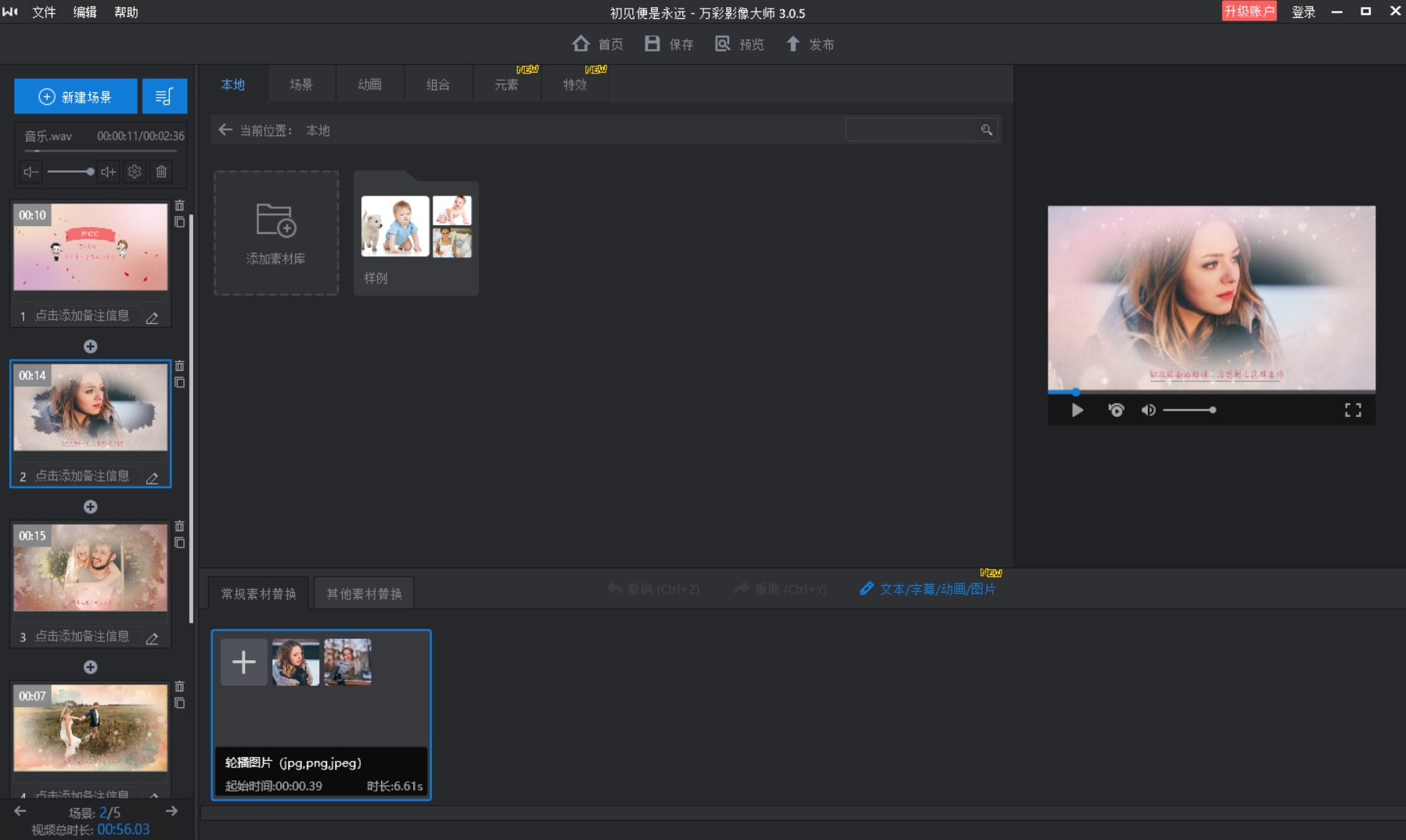Click 添加素材库 to add library
The image size is (1406, 840).
coord(276,233)
